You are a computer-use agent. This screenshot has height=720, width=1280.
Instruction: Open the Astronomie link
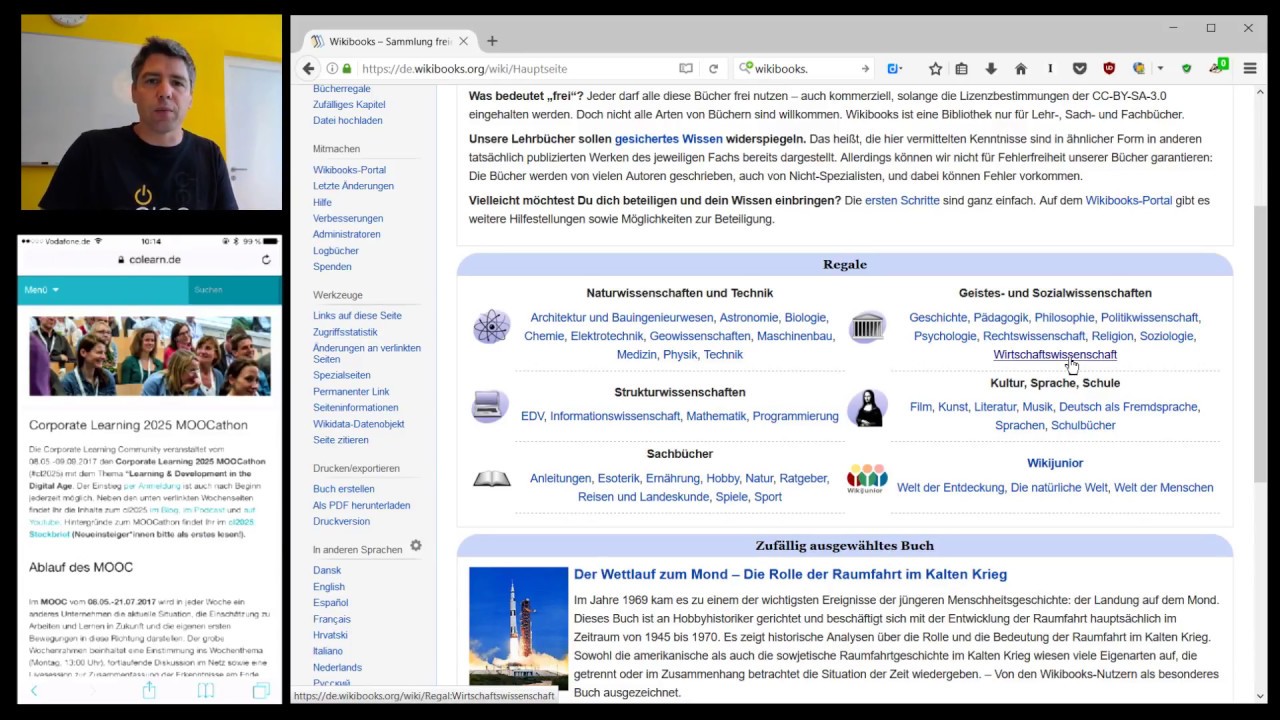tap(749, 317)
